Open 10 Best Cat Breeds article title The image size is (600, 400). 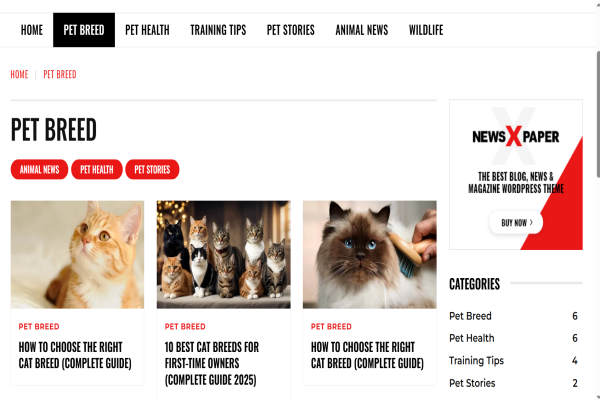click(x=212, y=363)
